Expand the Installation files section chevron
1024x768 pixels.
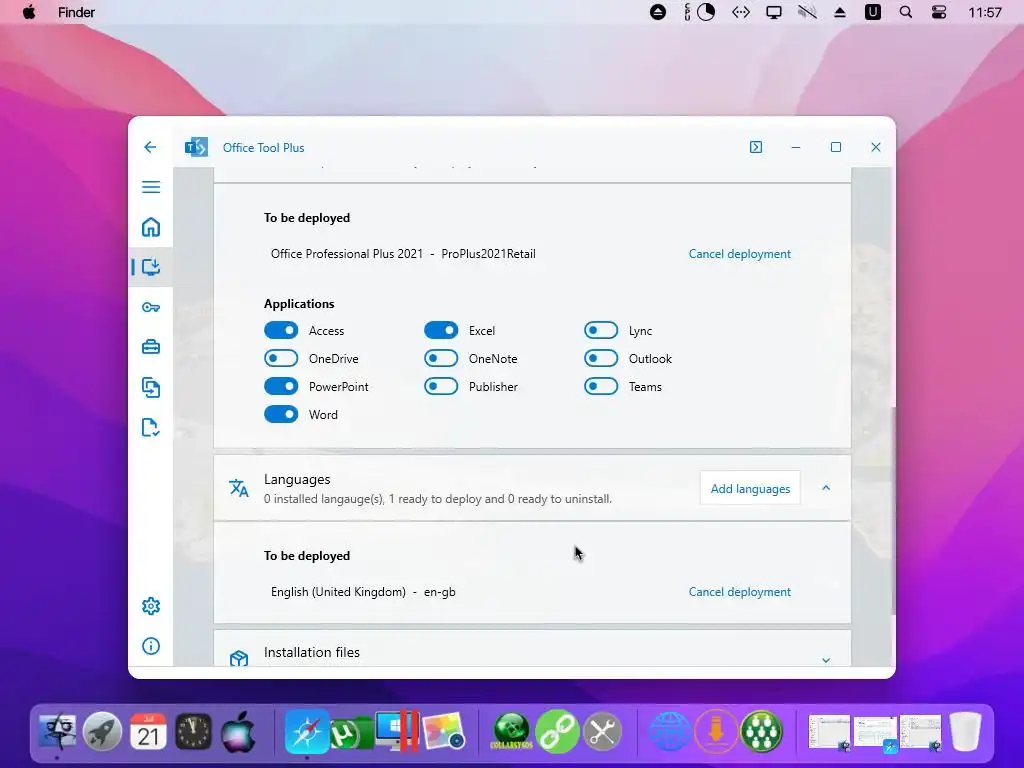pos(825,660)
